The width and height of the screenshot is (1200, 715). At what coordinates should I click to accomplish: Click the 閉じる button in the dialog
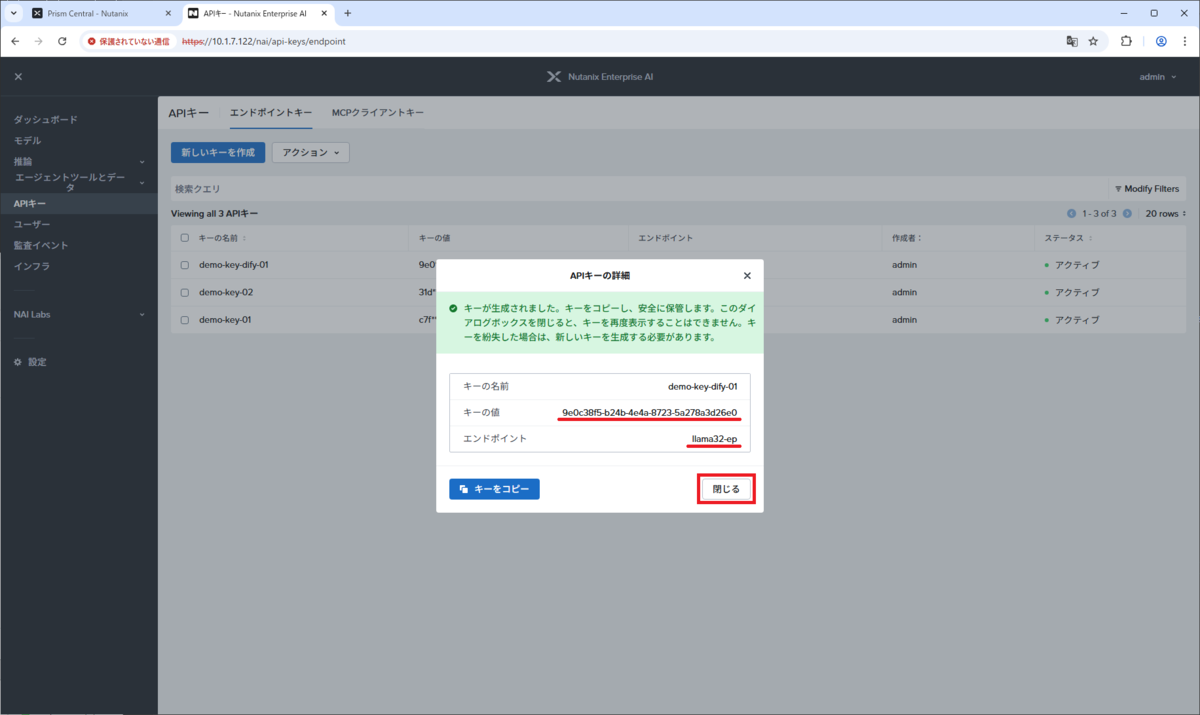[726, 489]
